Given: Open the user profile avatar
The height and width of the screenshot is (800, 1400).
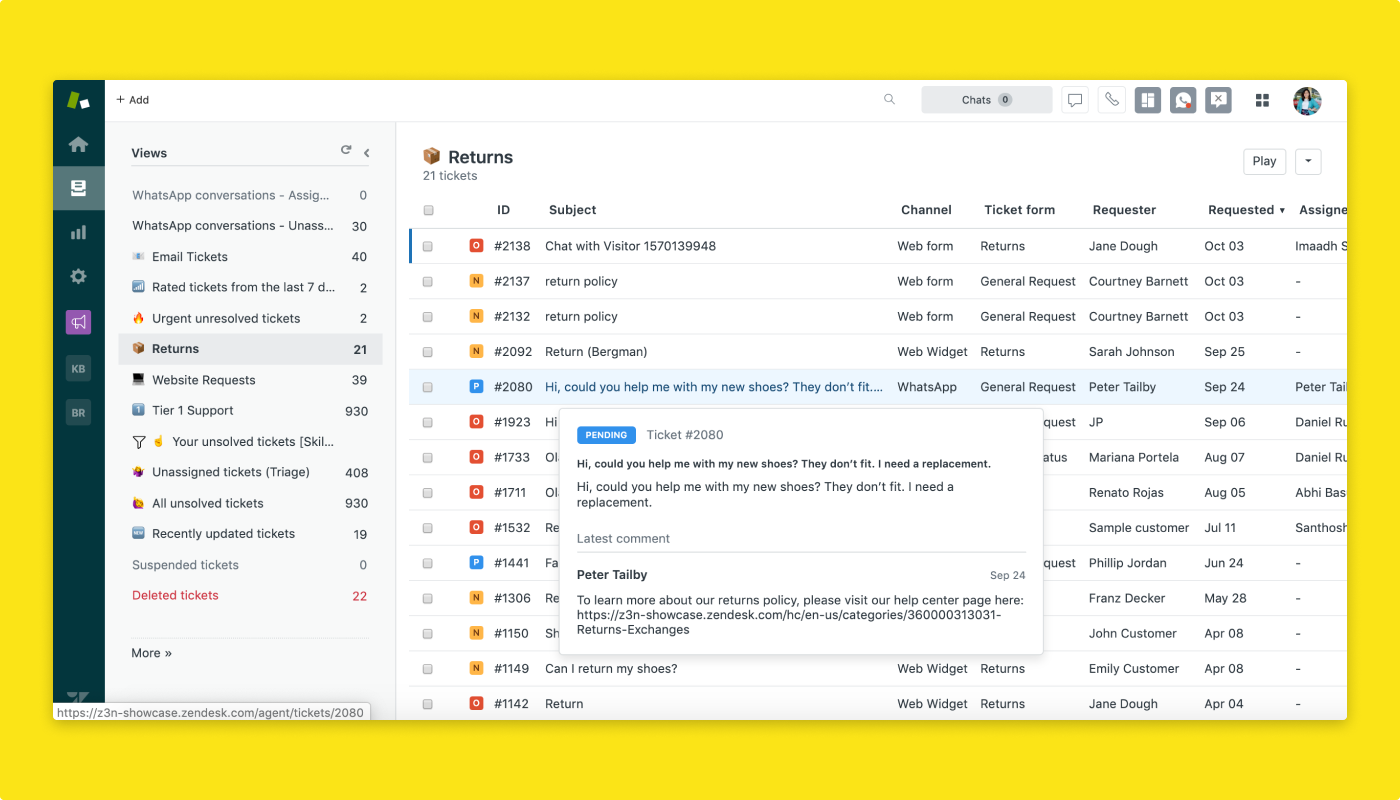Looking at the screenshot, I should (x=1307, y=100).
